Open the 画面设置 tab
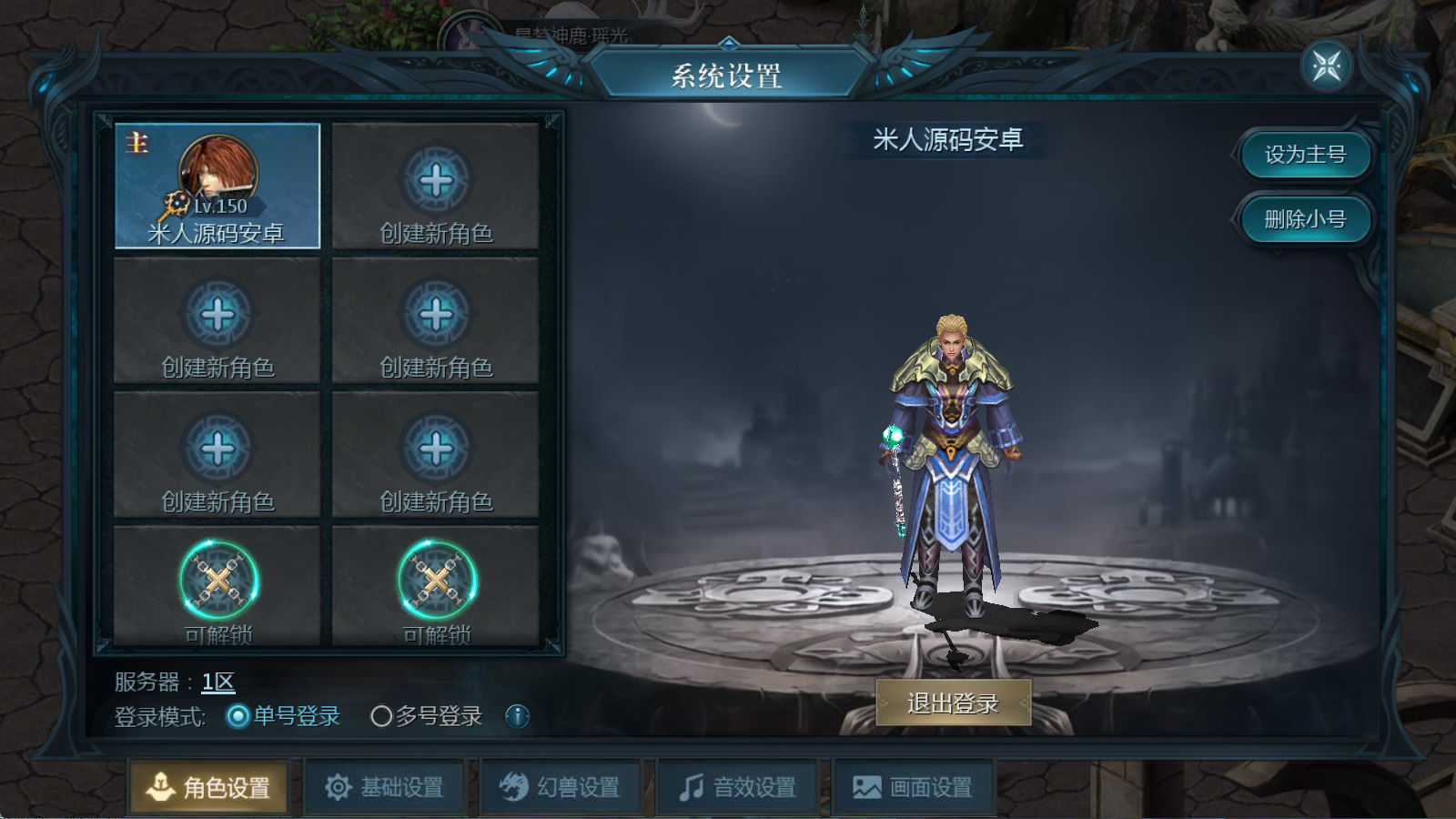 [x=913, y=786]
